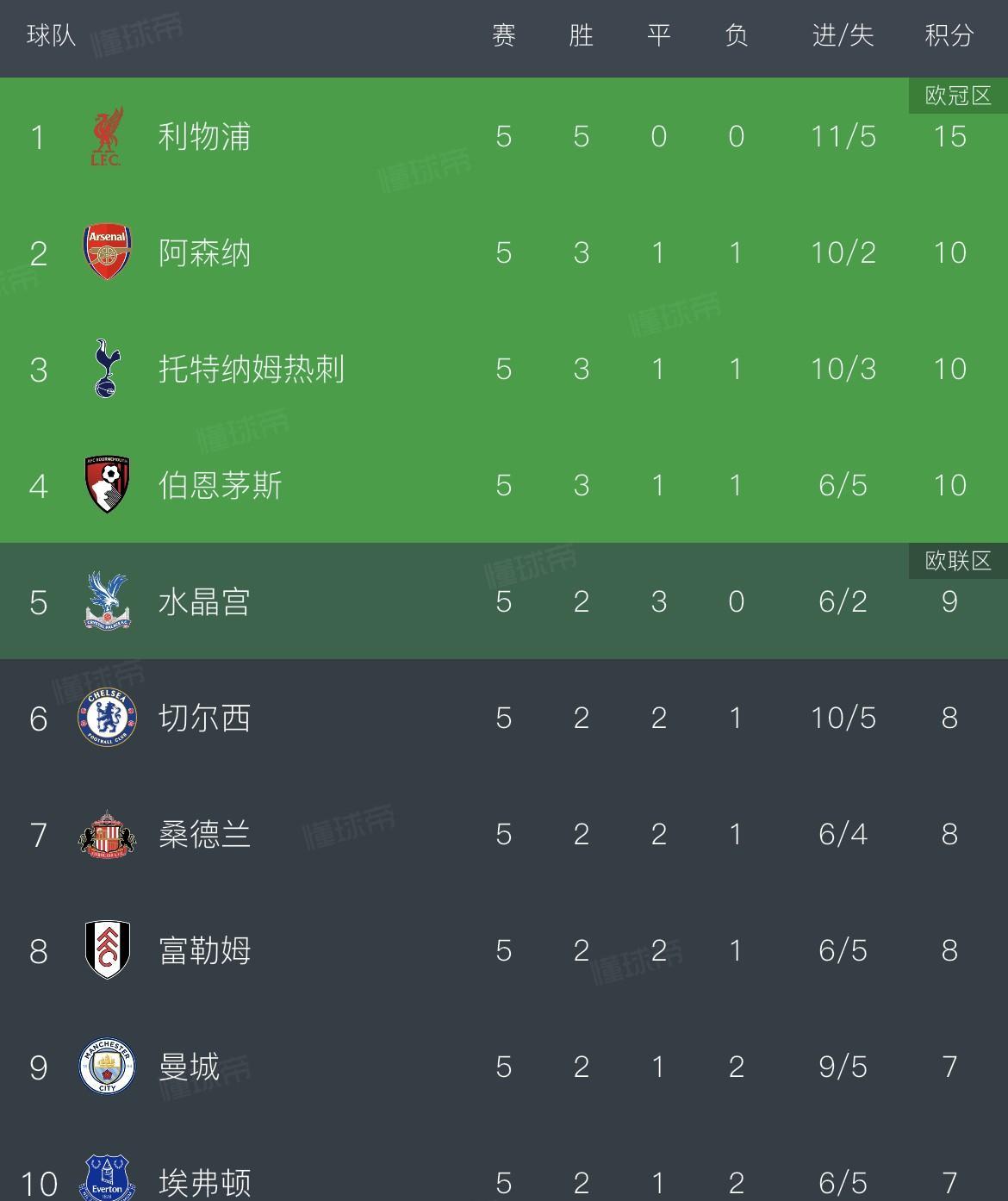Open team name 托特纳姆热刺

click(251, 369)
